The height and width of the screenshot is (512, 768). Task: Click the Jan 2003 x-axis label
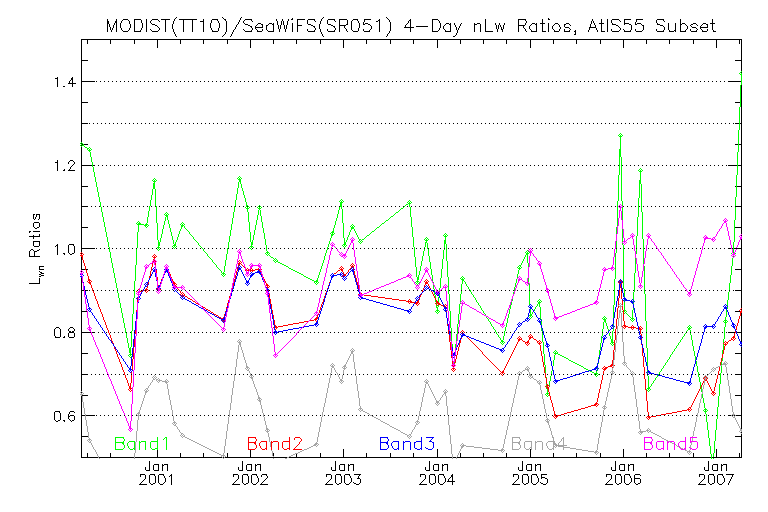pos(343,473)
